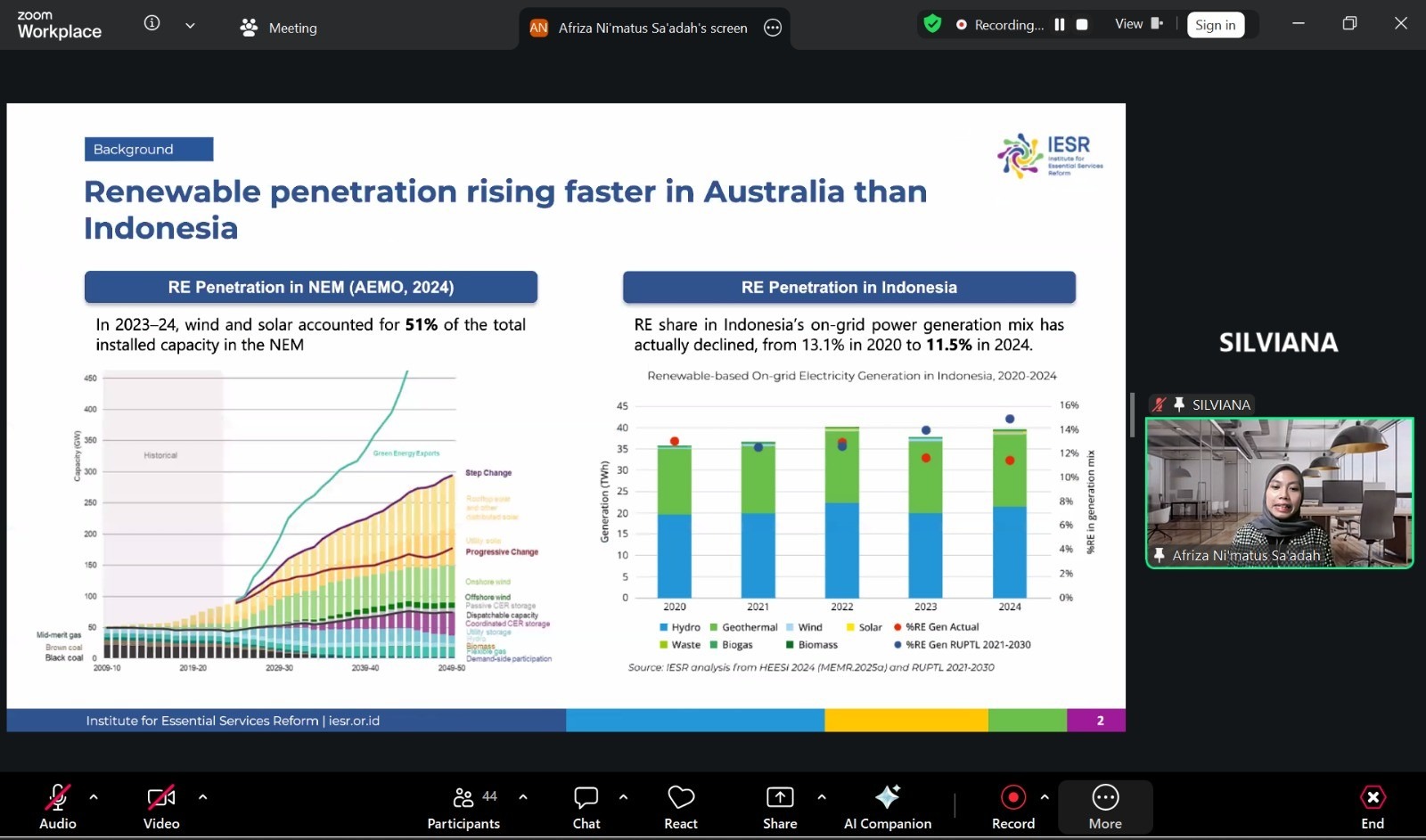Open the Meeting tab

(278, 28)
